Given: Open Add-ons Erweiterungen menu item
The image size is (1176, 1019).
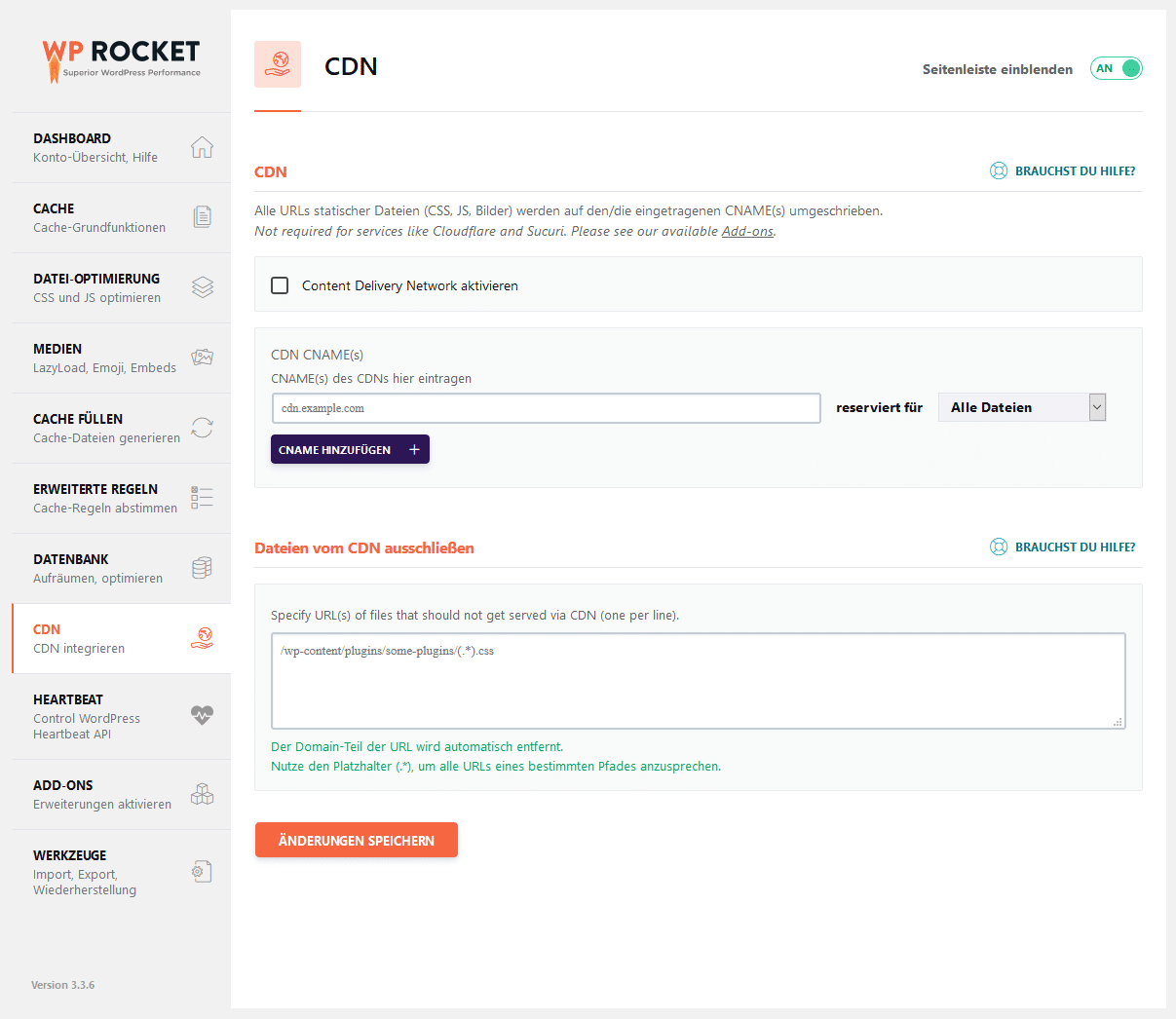Looking at the screenshot, I should [121, 794].
